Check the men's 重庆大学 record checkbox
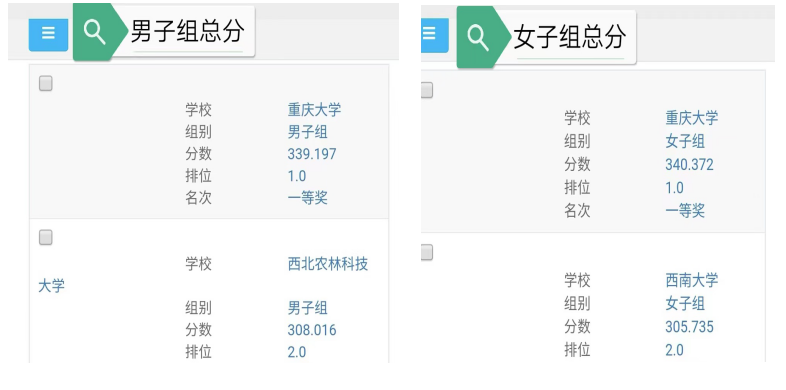The width and height of the screenshot is (786, 390). click(46, 83)
